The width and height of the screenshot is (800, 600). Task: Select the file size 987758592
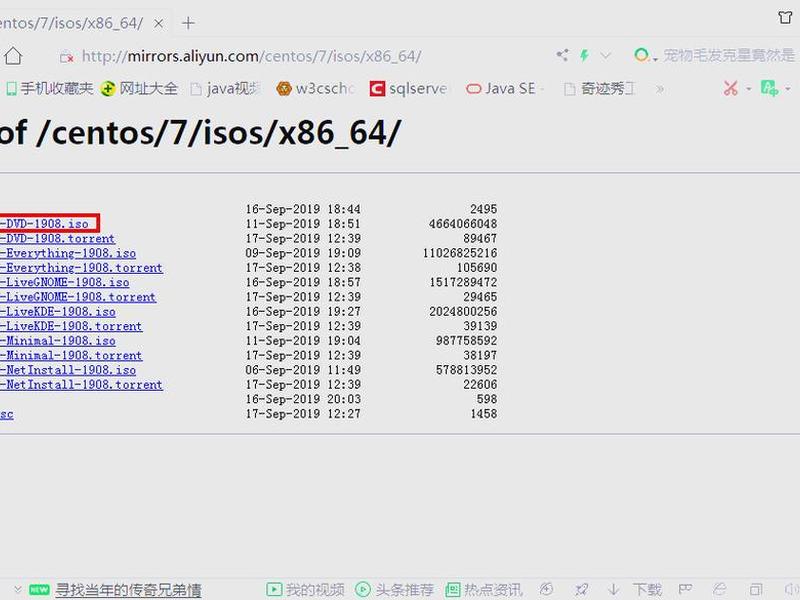[x=466, y=341]
